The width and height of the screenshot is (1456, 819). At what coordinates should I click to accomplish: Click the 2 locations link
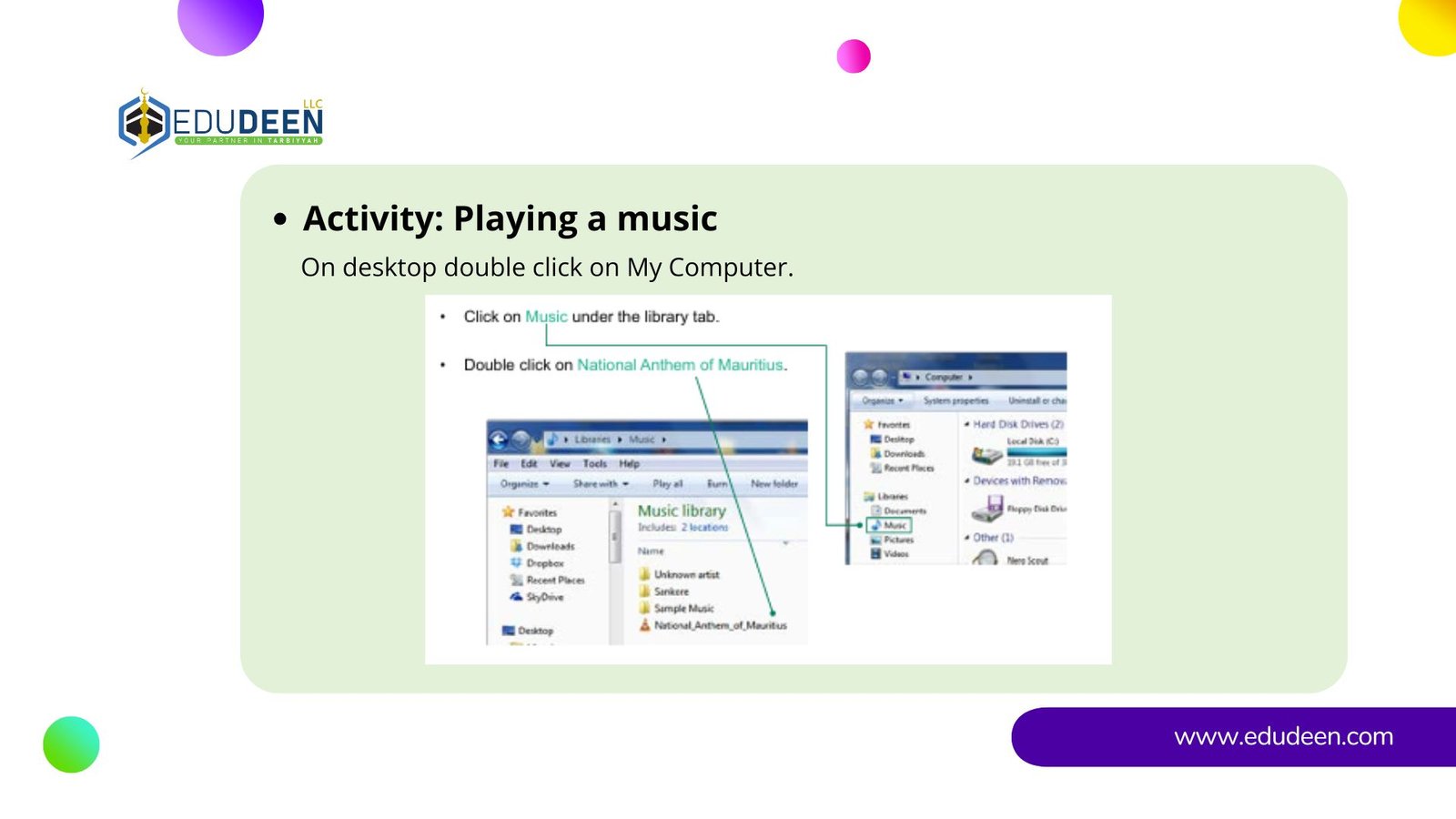coord(704,528)
